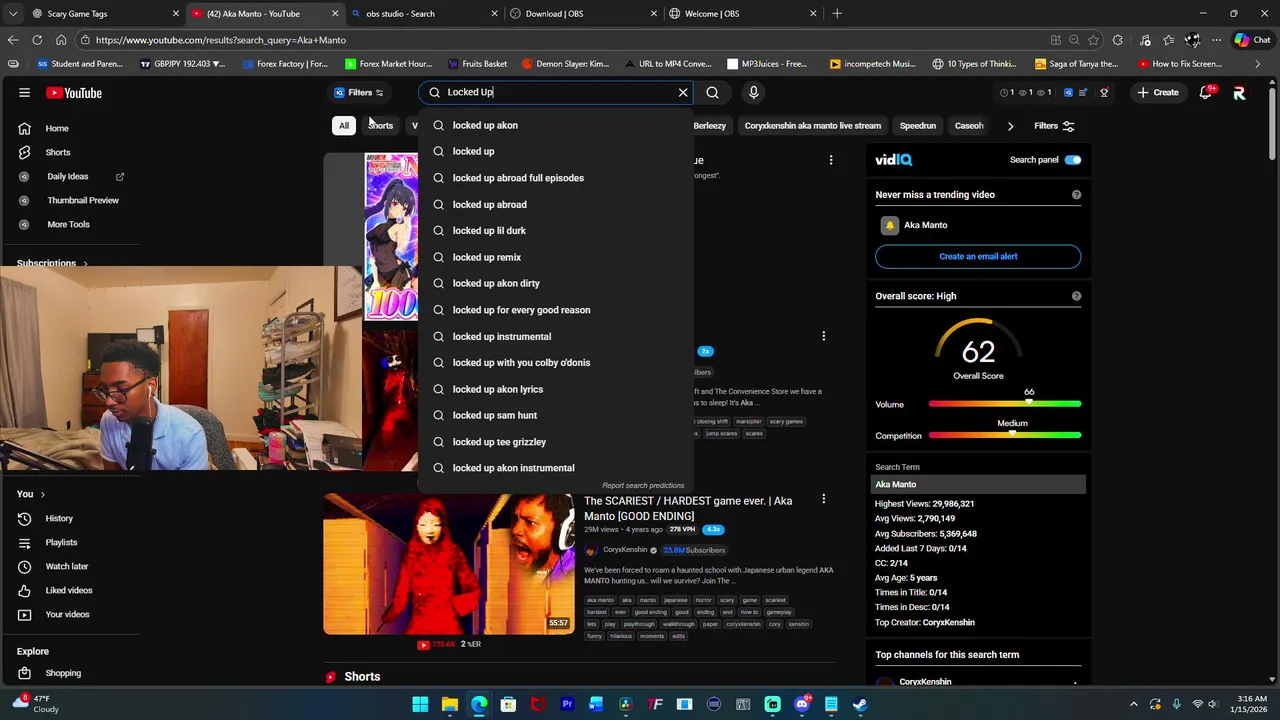
Task: Select the Caseoh filter chip
Action: pos(969,126)
